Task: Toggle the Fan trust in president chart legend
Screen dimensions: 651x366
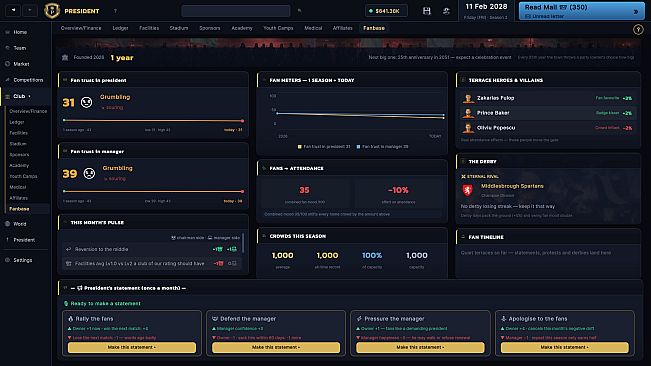Action: click(x=324, y=146)
